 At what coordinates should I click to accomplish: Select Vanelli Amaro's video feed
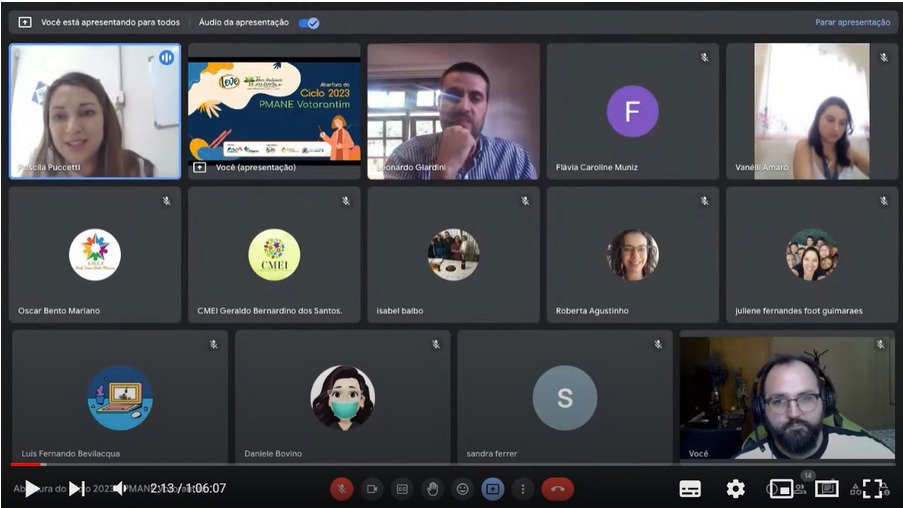click(812, 111)
